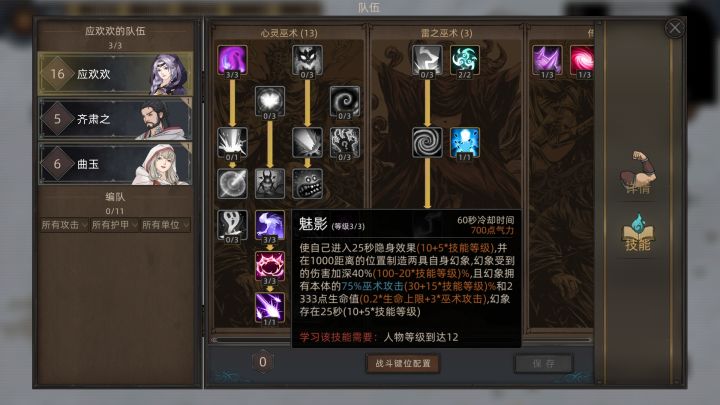This screenshot has height=405, width=720.
Task: Switch to the 技能 skills tab
Action: pos(638,233)
